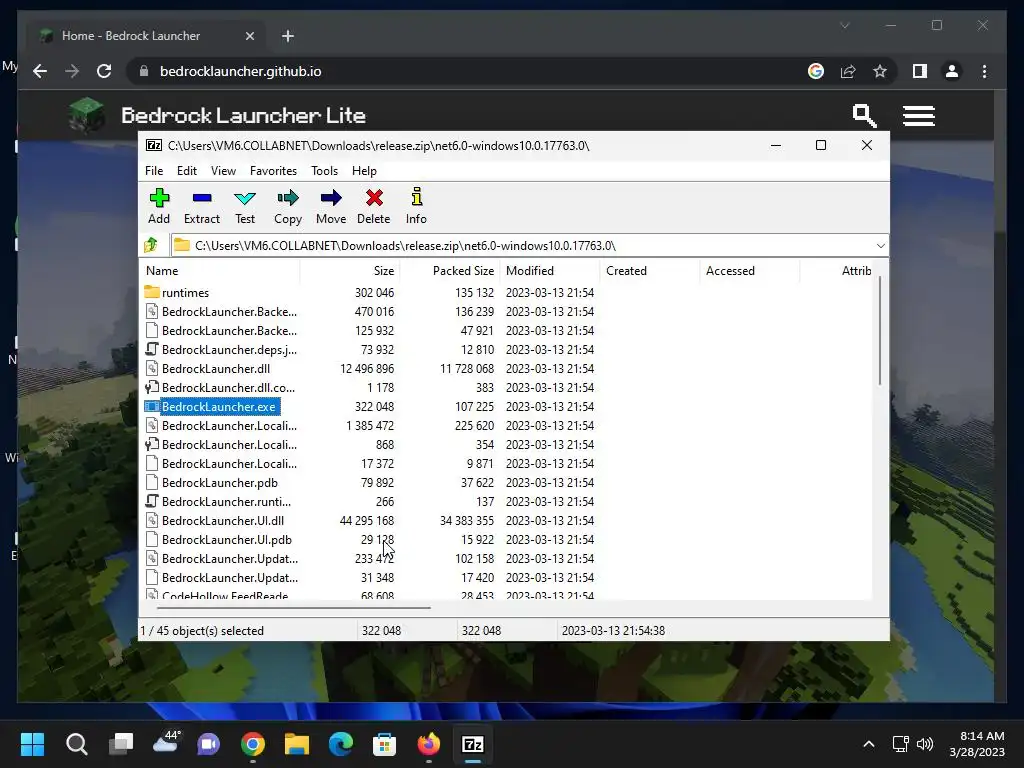Viewport: 1024px width, 768px height.
Task: Select BedrockLauncher.UI.dll file
Action: [223, 520]
